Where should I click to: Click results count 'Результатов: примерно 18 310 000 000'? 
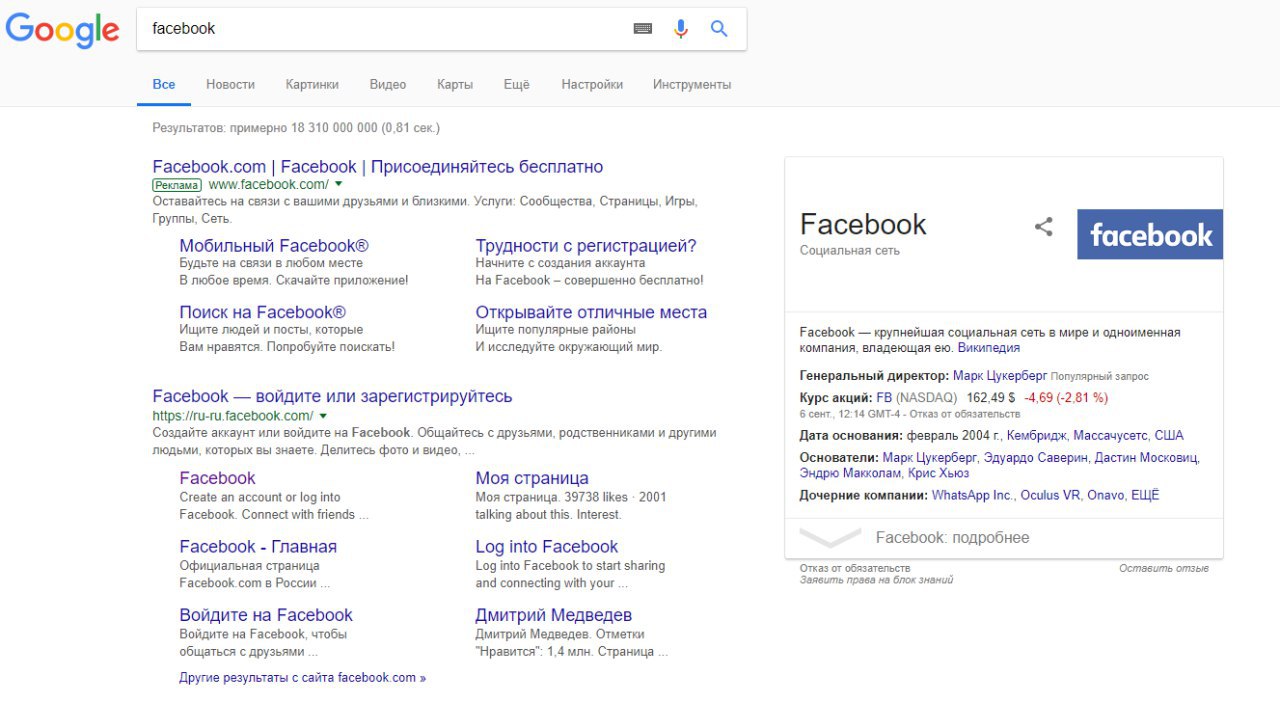[265, 128]
